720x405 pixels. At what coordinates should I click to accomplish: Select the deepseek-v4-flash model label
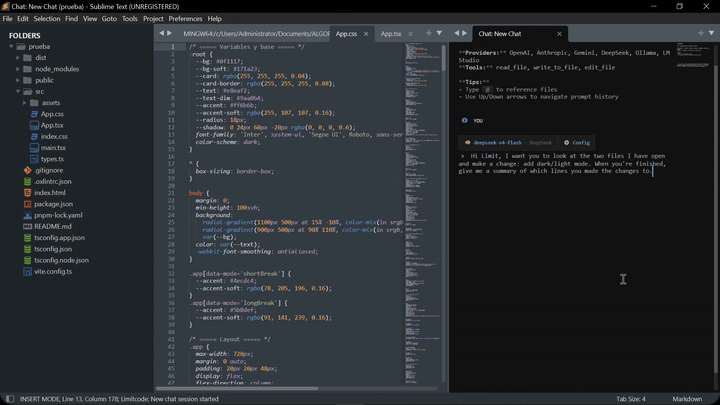click(497, 143)
